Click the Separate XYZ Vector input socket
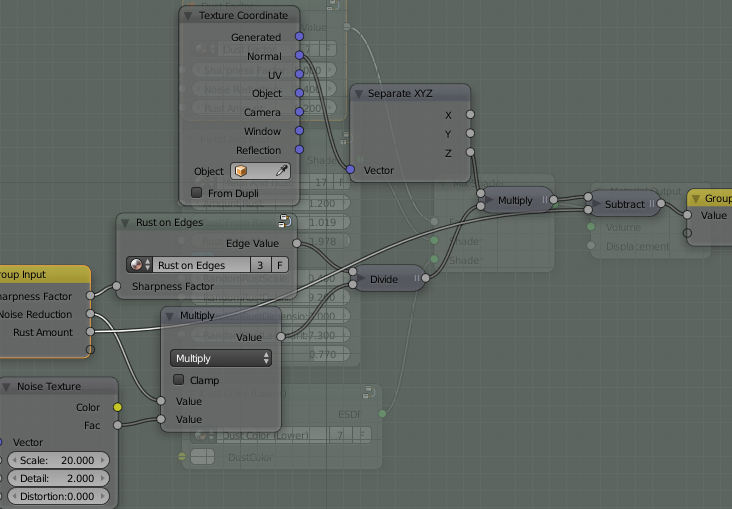The image size is (732, 509). tap(350, 170)
